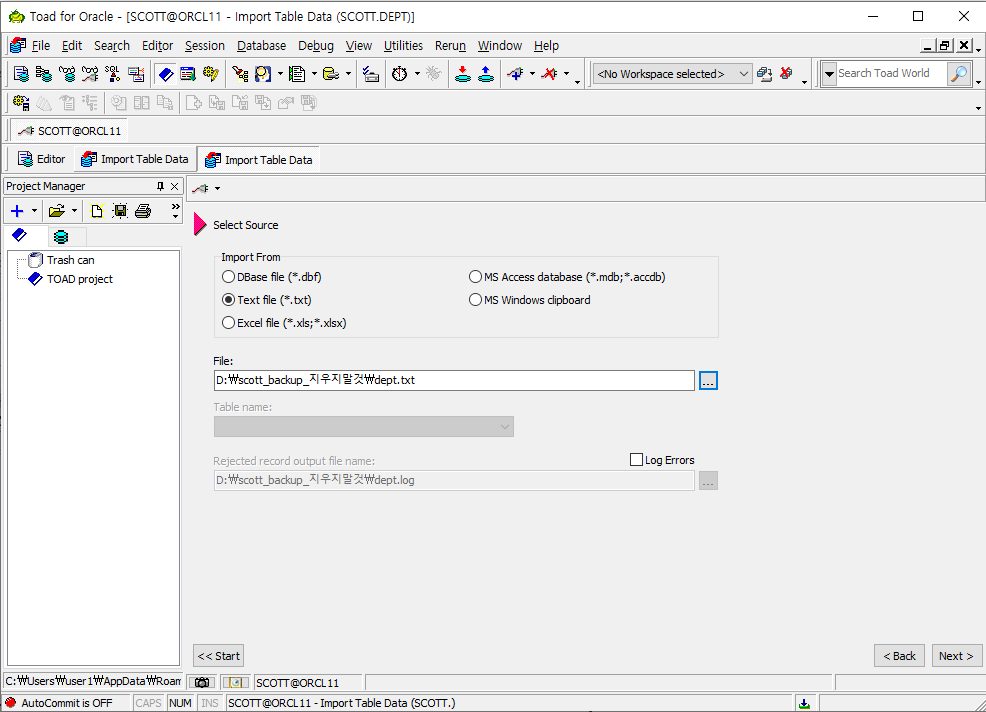986x712 pixels.
Task: Click the << Start button
Action: (x=218, y=656)
